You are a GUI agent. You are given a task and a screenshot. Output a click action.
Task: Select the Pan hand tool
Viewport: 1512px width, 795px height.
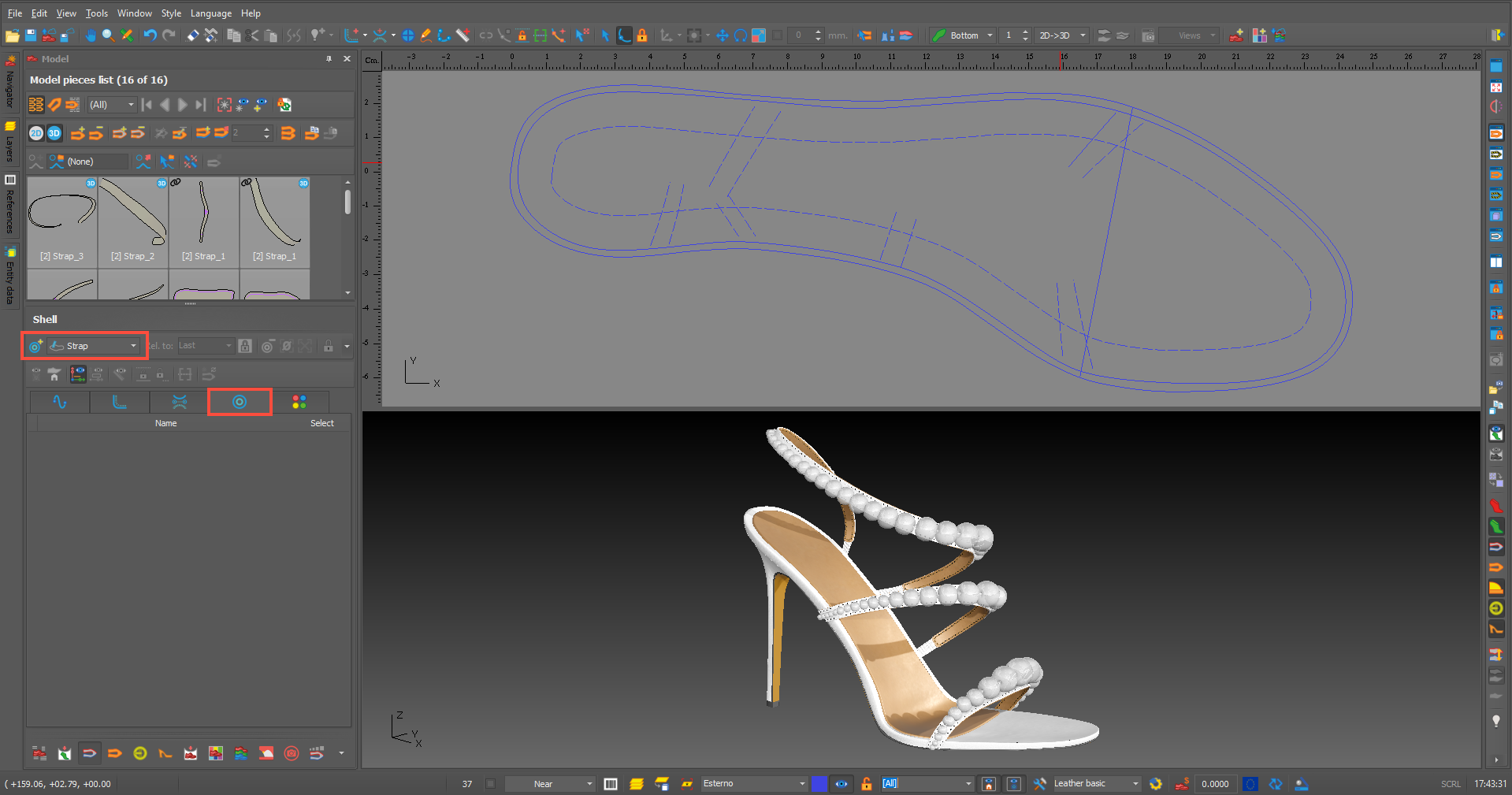91,35
